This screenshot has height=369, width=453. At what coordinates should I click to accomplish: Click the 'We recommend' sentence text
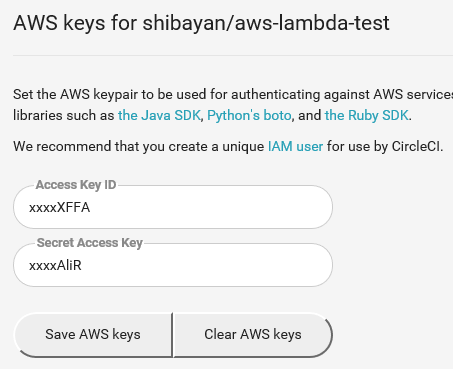[228, 146]
